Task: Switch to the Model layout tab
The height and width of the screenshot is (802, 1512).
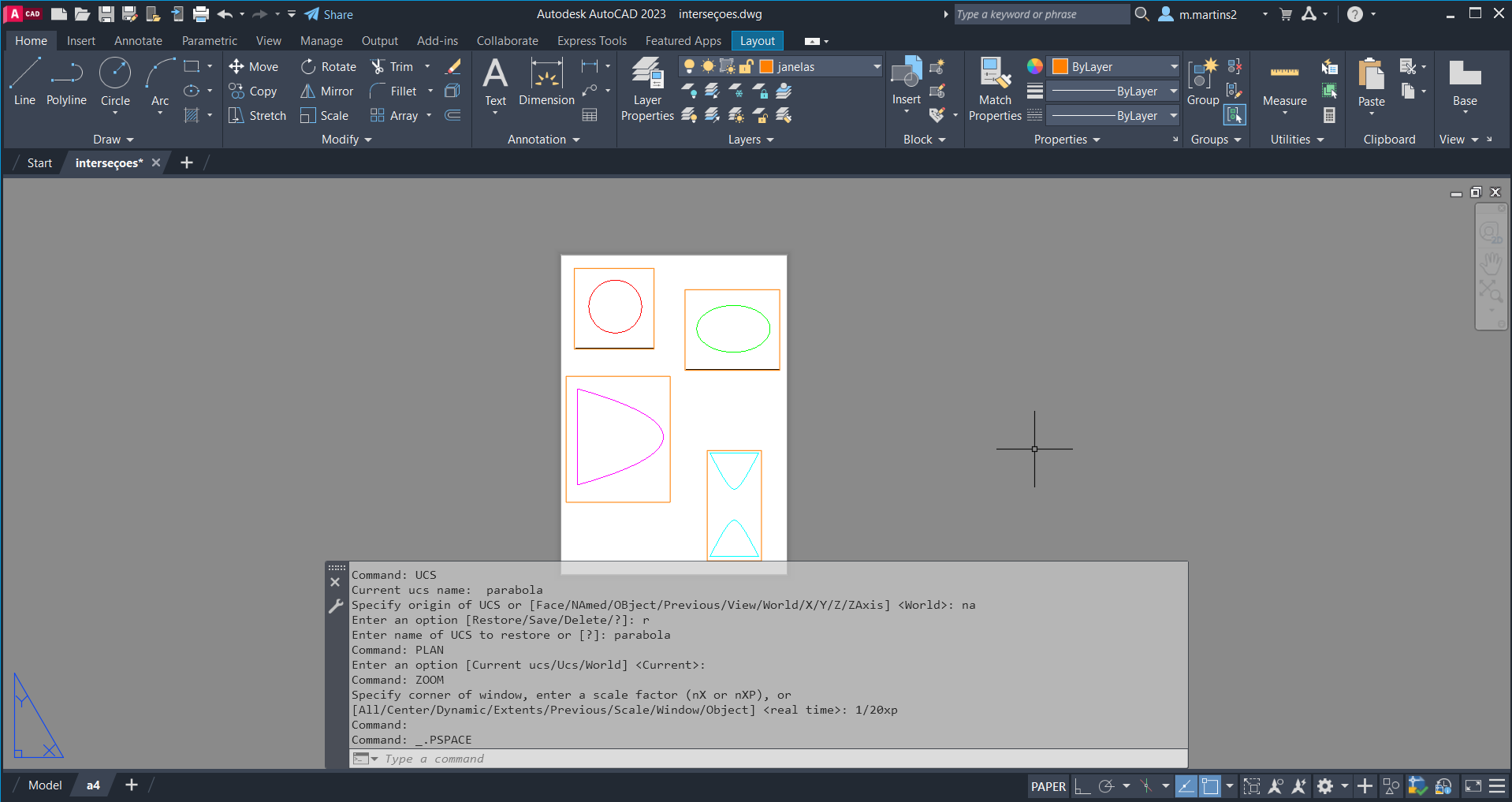Action: [x=45, y=785]
